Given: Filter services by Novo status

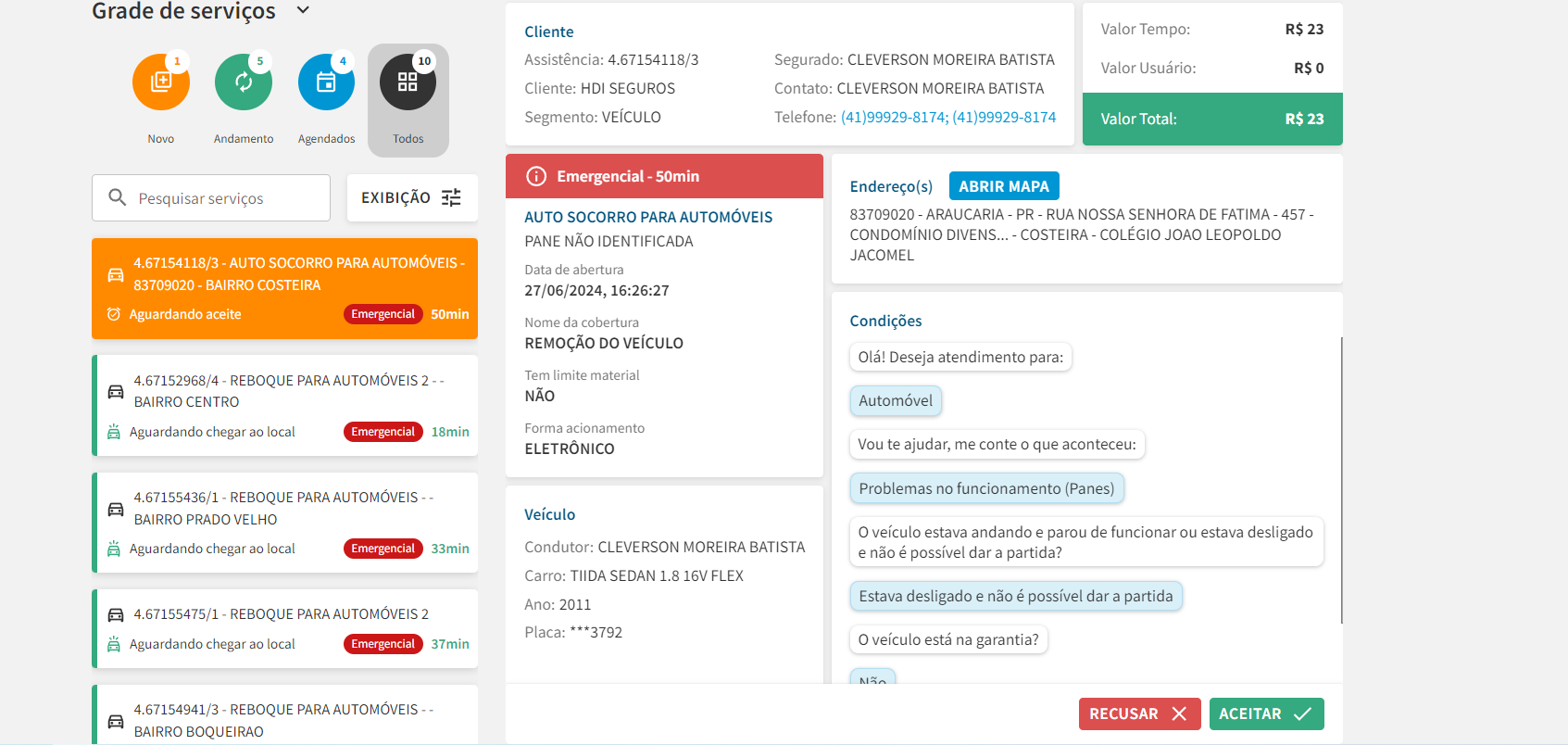Looking at the screenshot, I should [161, 82].
